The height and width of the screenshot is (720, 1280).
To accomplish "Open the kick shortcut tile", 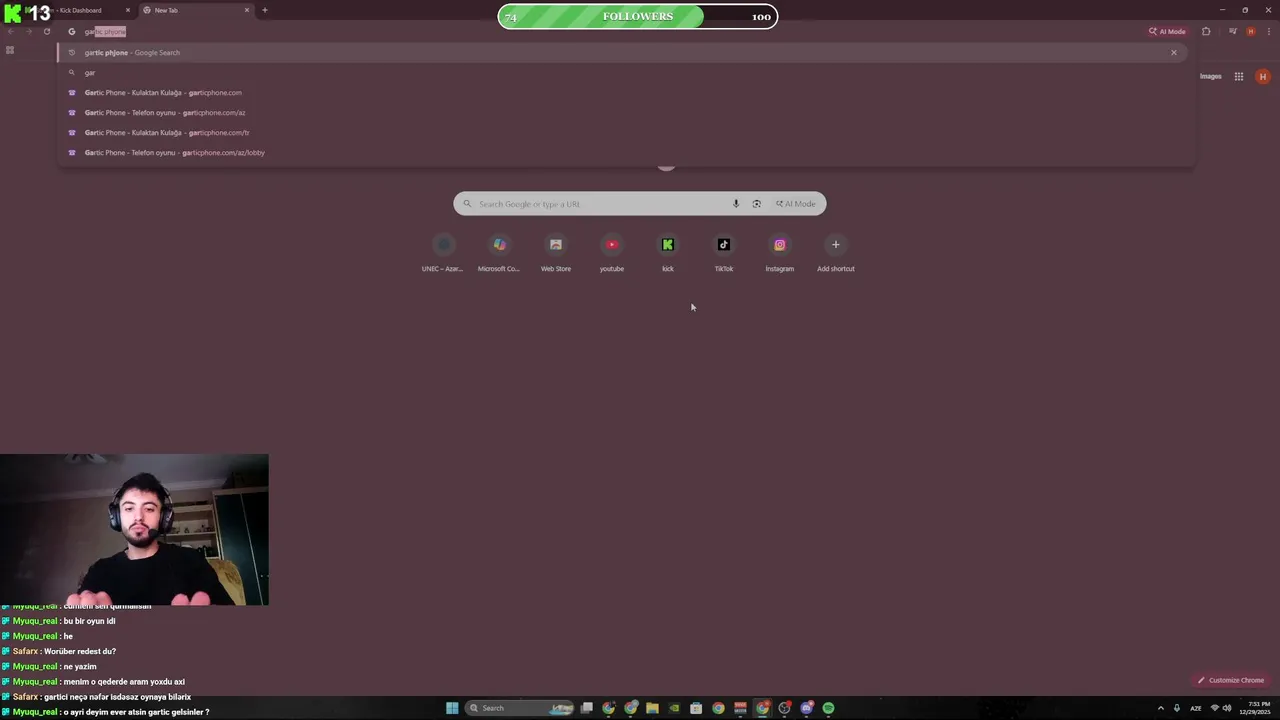I will tap(668, 252).
